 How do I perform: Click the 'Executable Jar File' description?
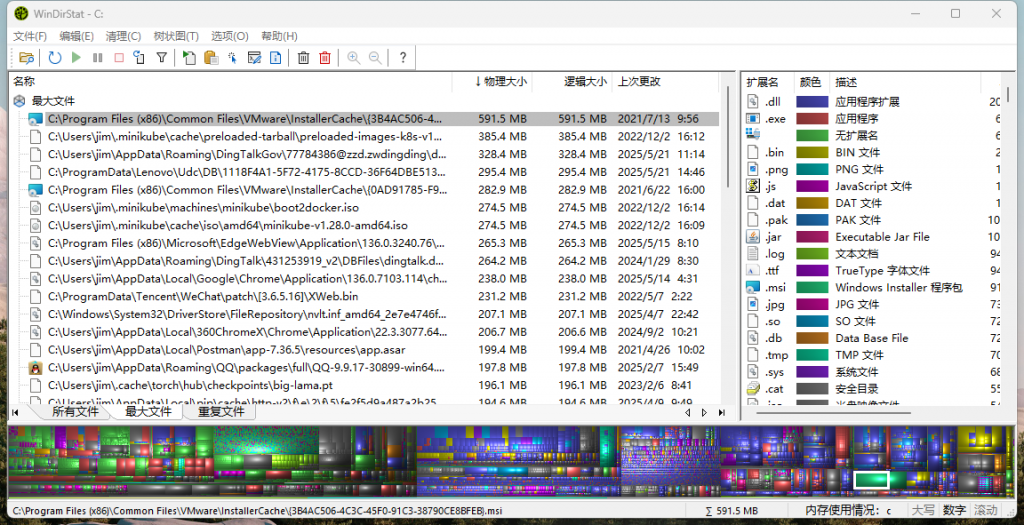click(x=882, y=237)
